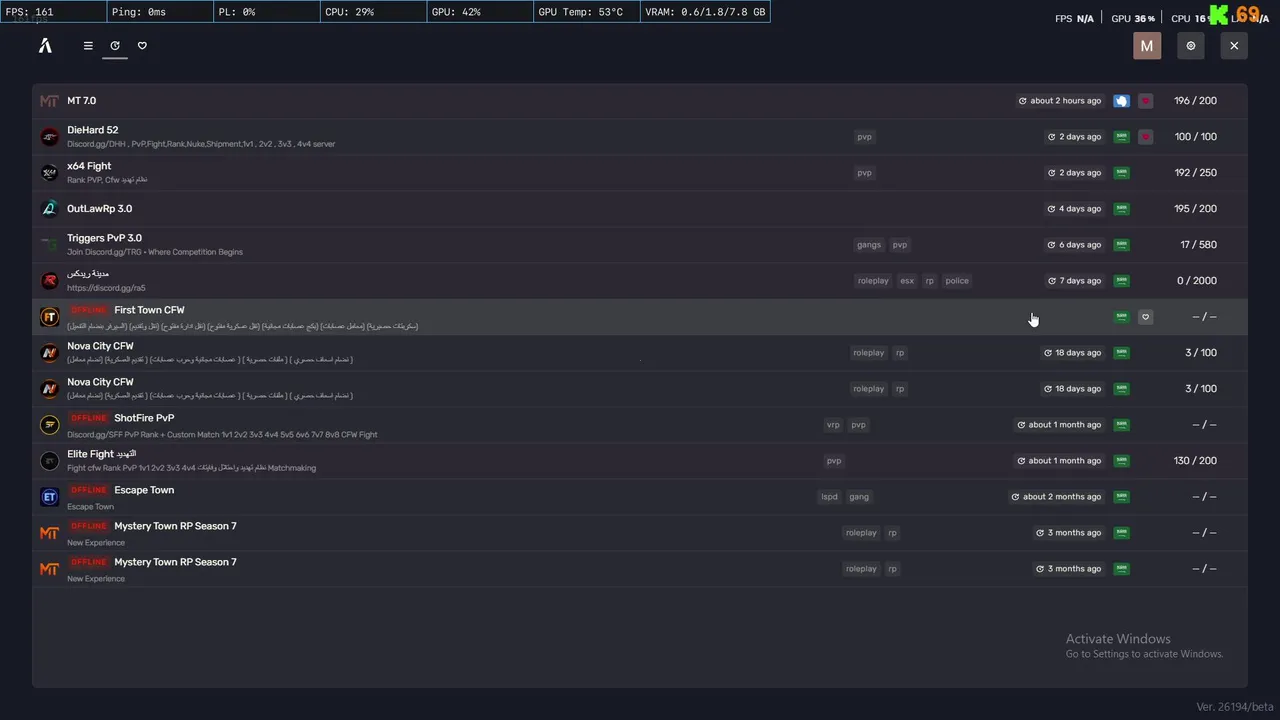The image size is (1280, 720).
Task: Click the blue flag on MT 7.0 row
Action: click(1122, 101)
